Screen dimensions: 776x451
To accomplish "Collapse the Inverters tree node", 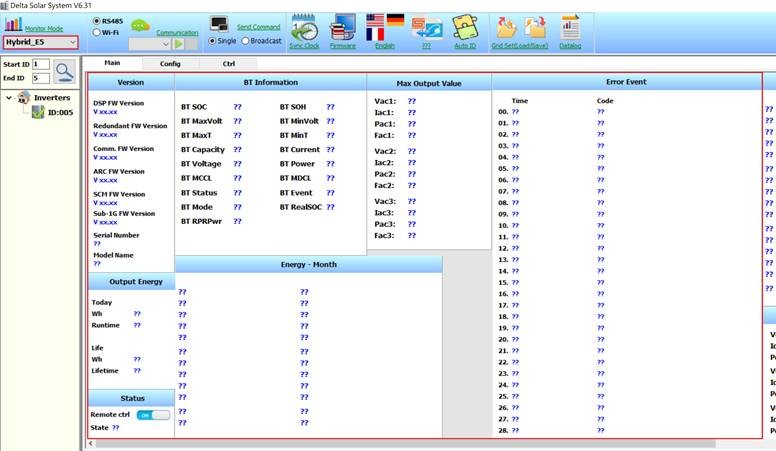I will click(9, 98).
